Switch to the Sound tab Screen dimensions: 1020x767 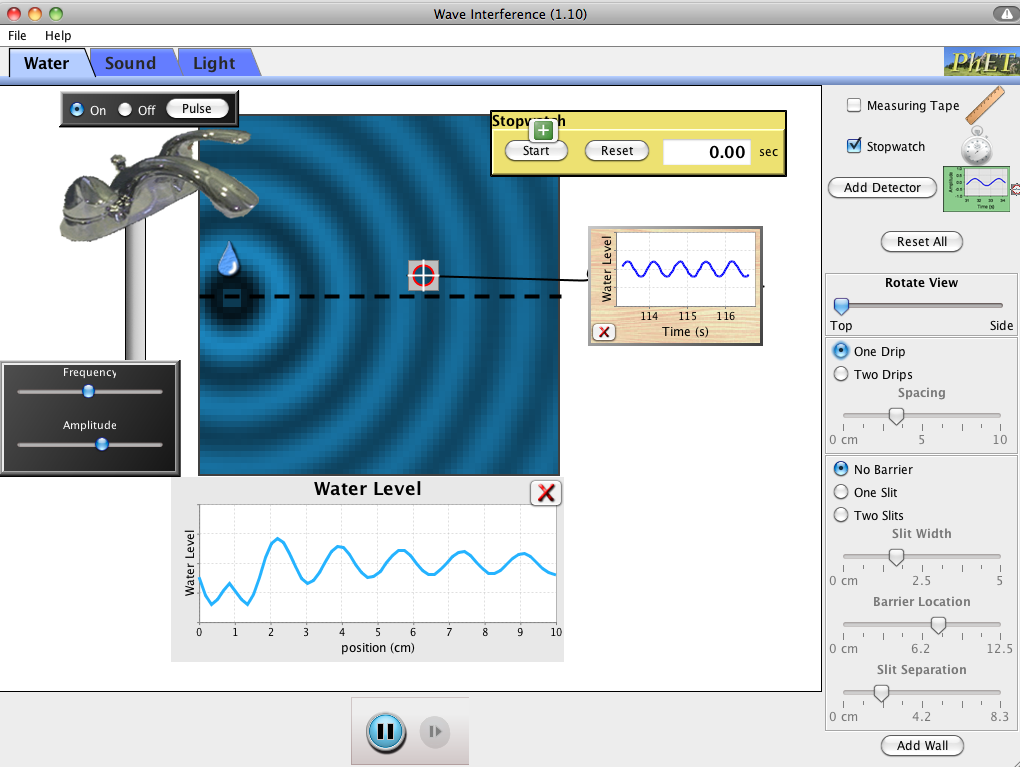(x=131, y=62)
